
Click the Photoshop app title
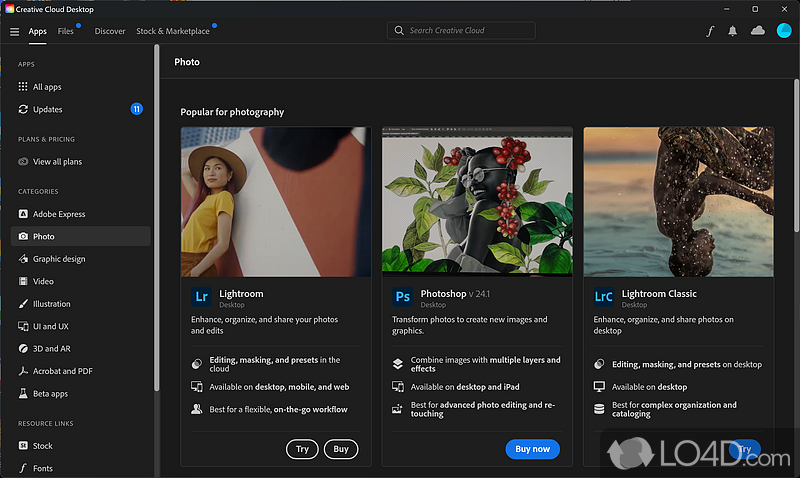pos(443,294)
